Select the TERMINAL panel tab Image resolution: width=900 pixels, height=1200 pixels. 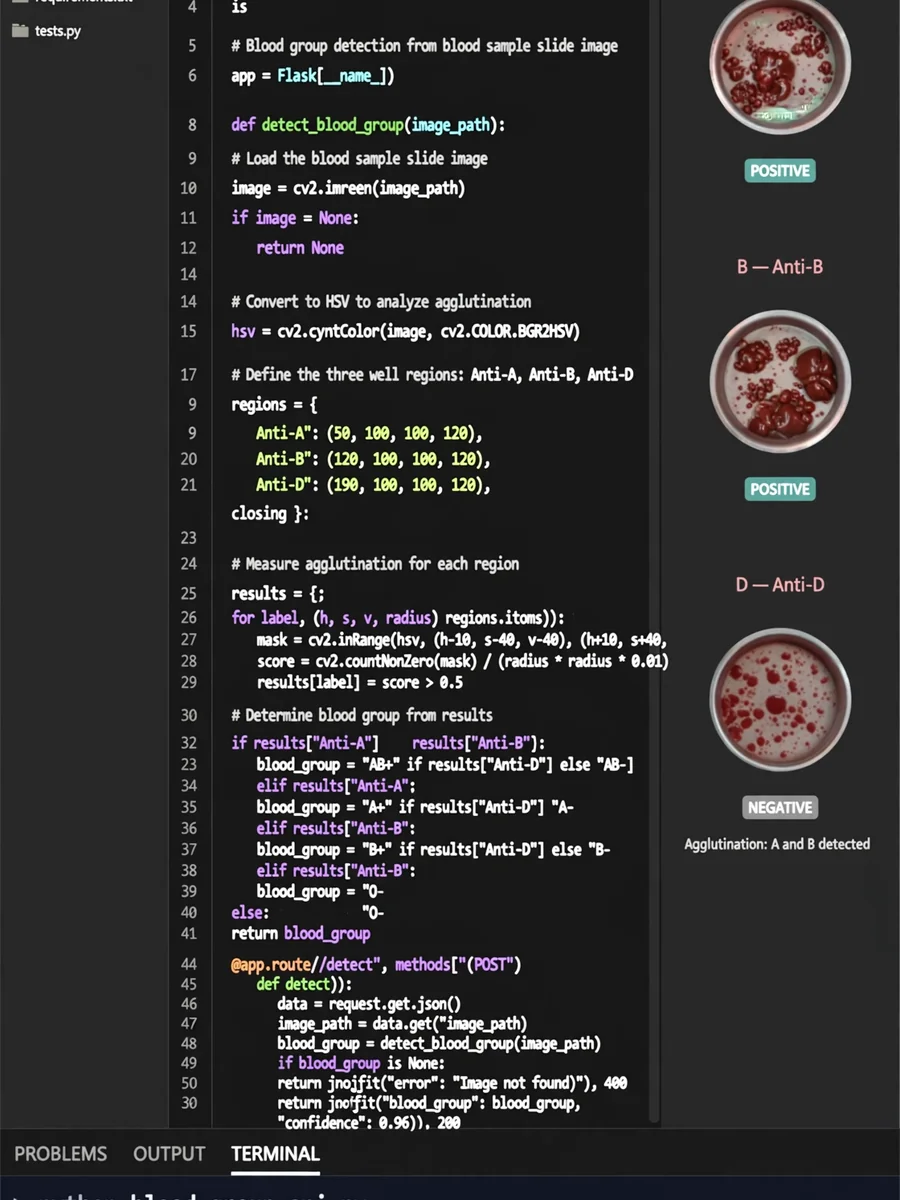275,1153
